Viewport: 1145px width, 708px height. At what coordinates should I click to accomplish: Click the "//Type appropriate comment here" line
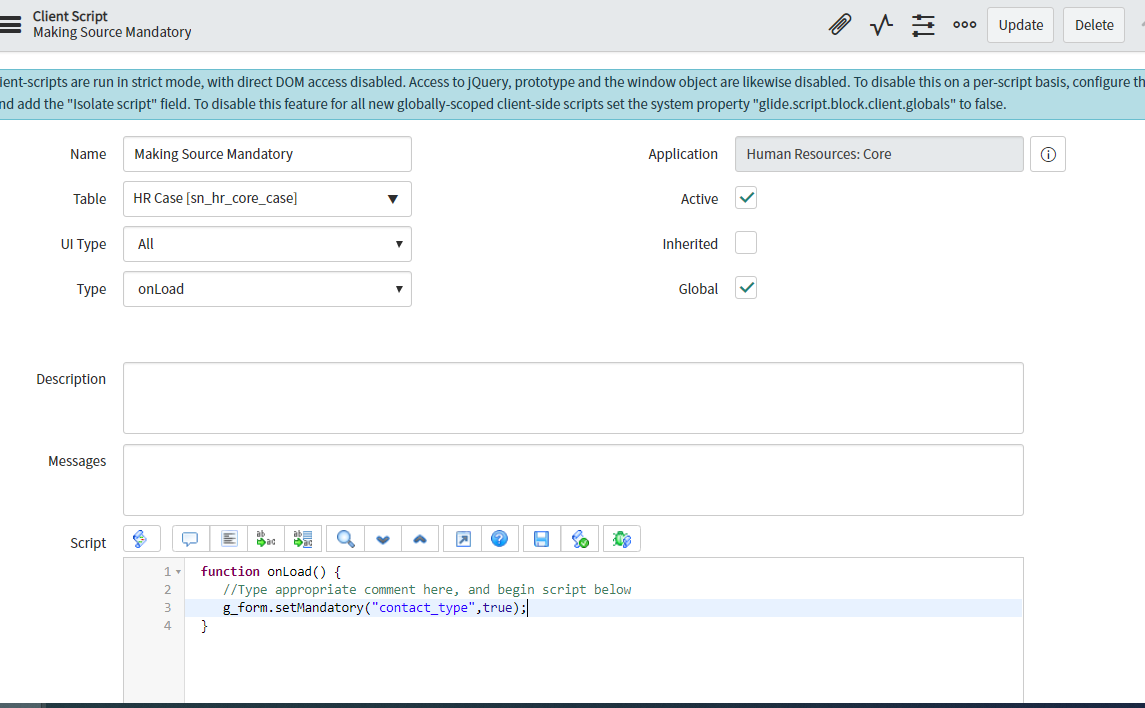(427, 589)
